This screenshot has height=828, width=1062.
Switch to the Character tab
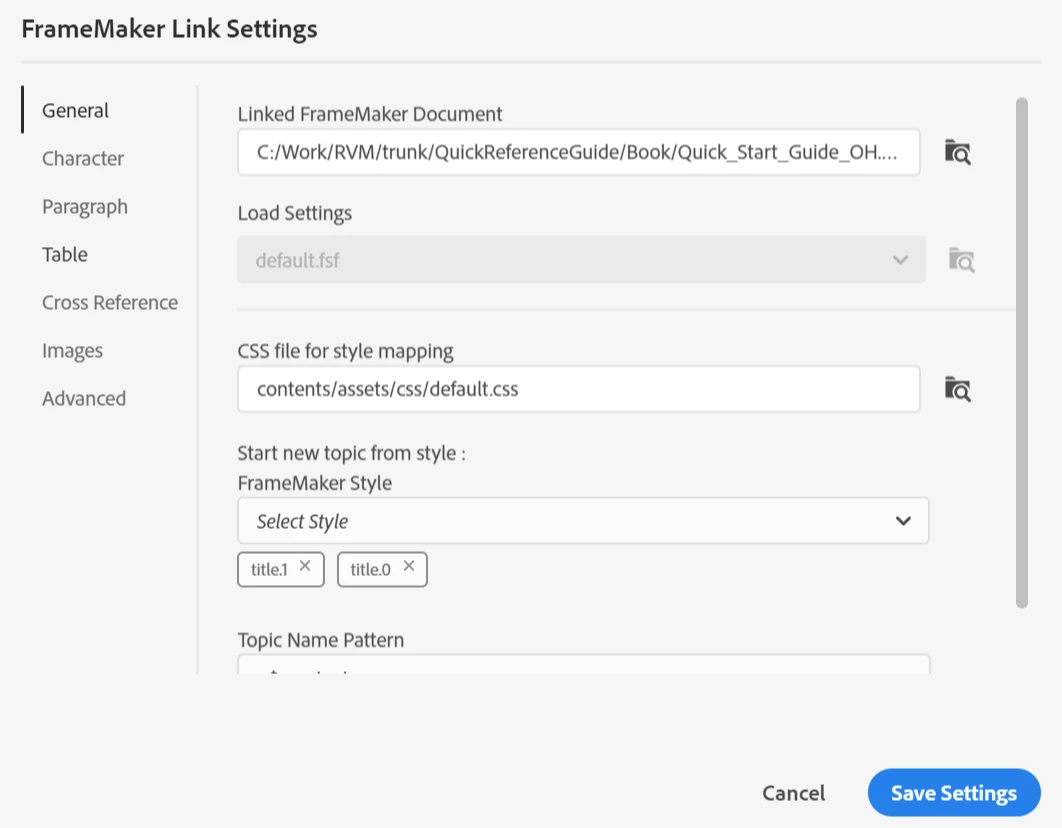click(x=83, y=158)
